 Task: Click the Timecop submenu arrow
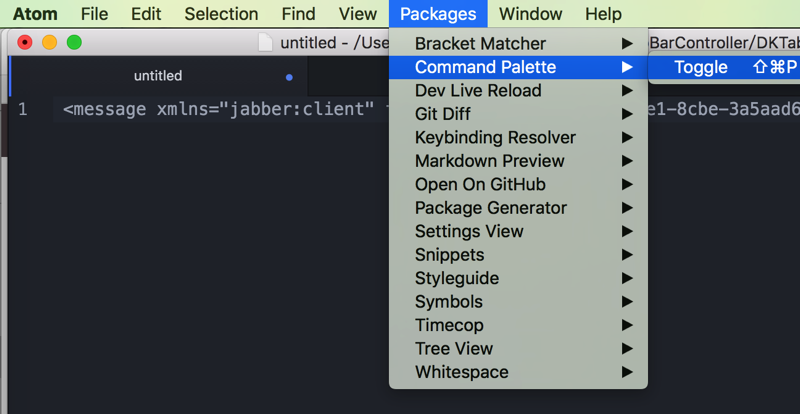coord(627,326)
